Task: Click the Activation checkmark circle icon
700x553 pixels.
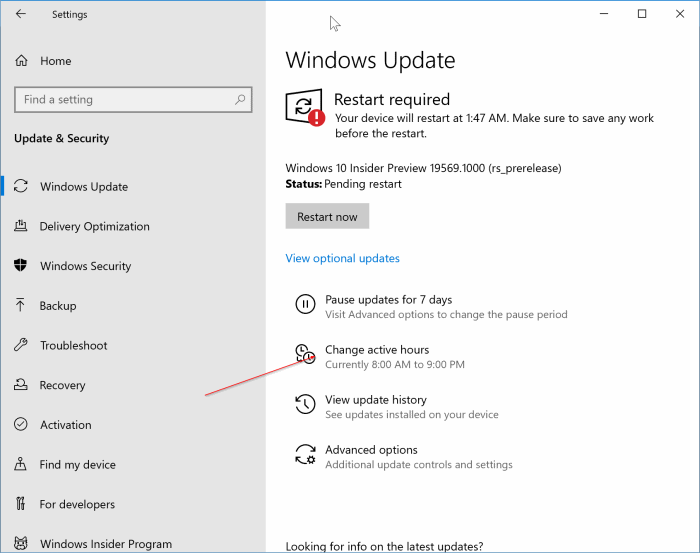Action: (x=21, y=424)
